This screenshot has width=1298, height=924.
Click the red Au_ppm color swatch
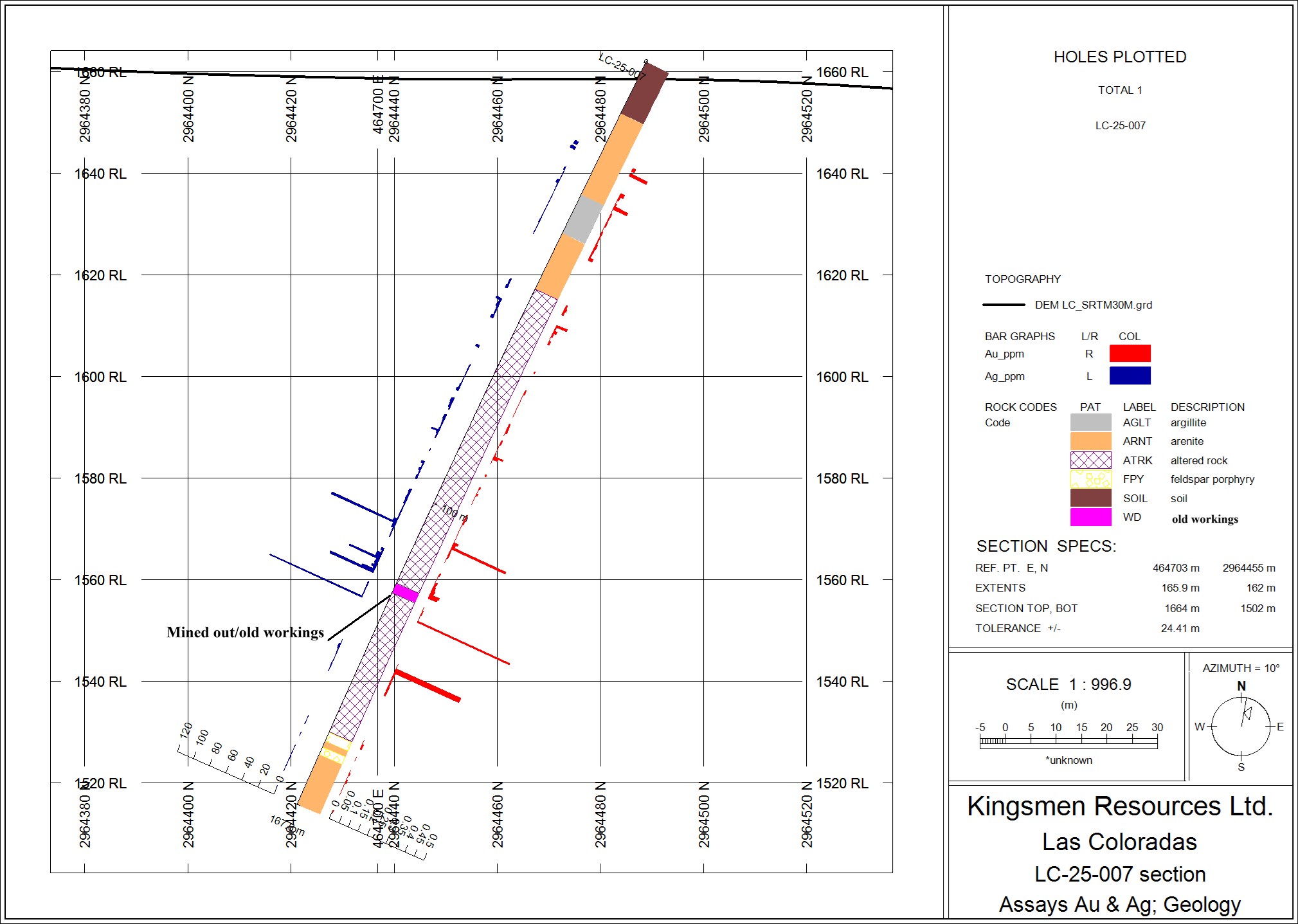[1130, 354]
